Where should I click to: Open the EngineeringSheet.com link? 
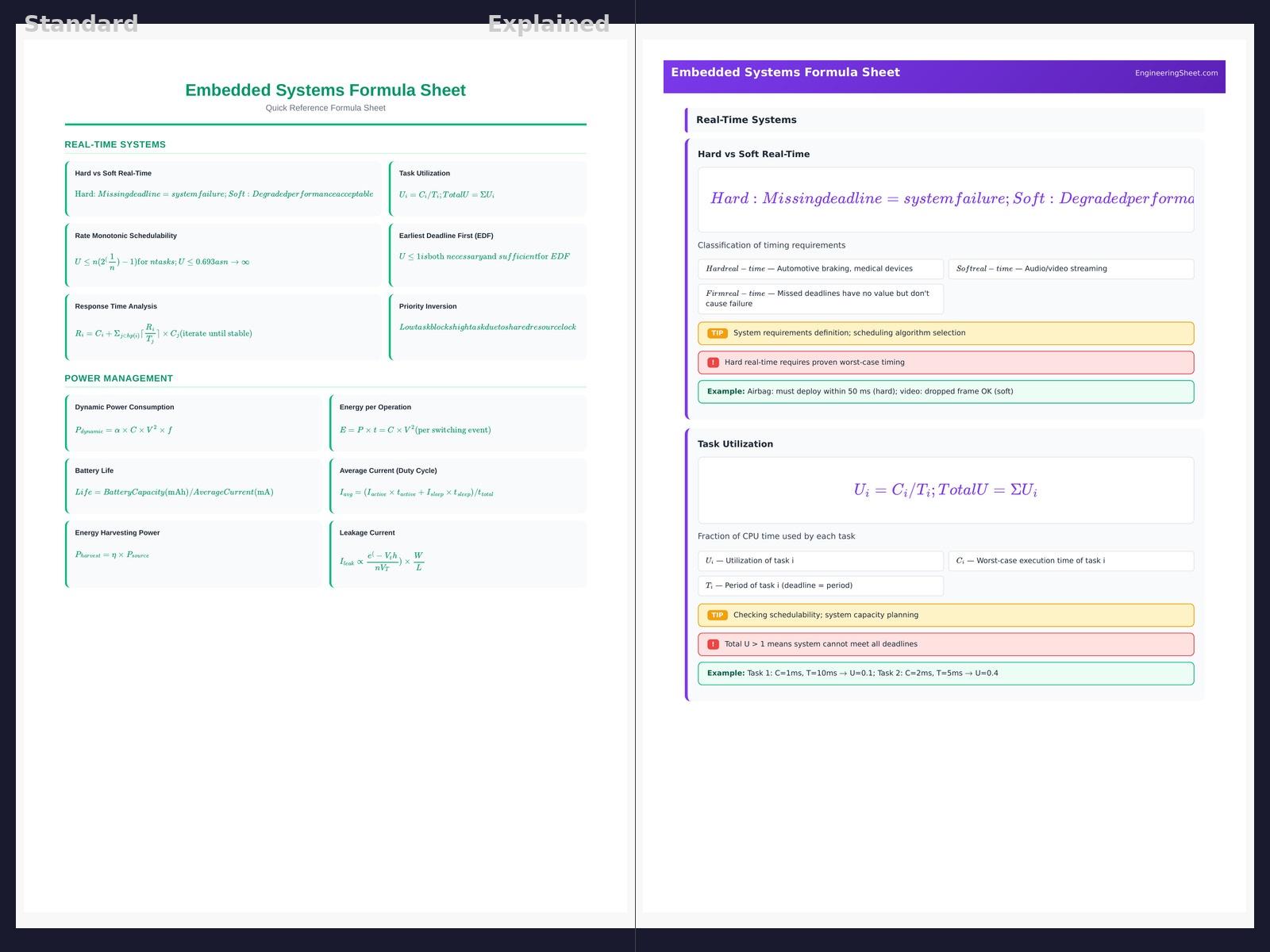tap(1176, 73)
